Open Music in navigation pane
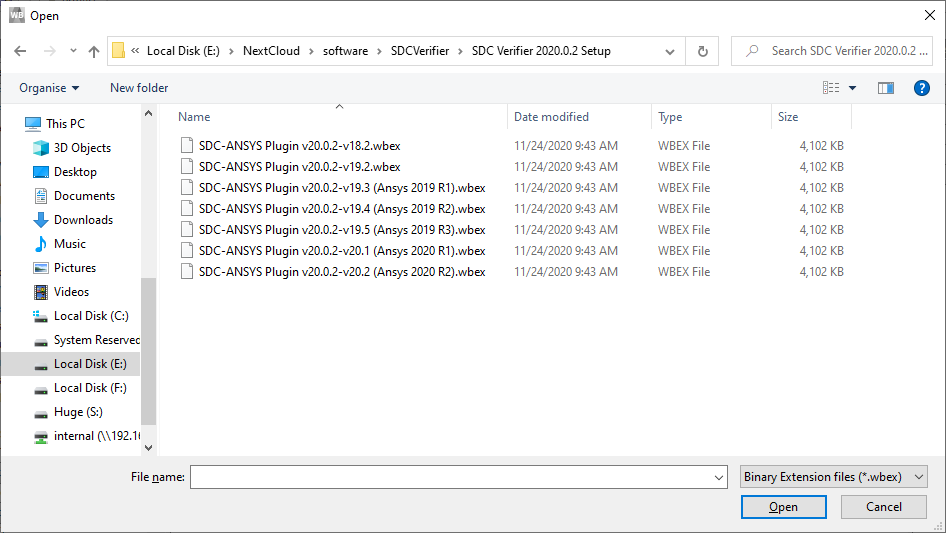Viewport: 946px width, 533px height. pos(69,244)
